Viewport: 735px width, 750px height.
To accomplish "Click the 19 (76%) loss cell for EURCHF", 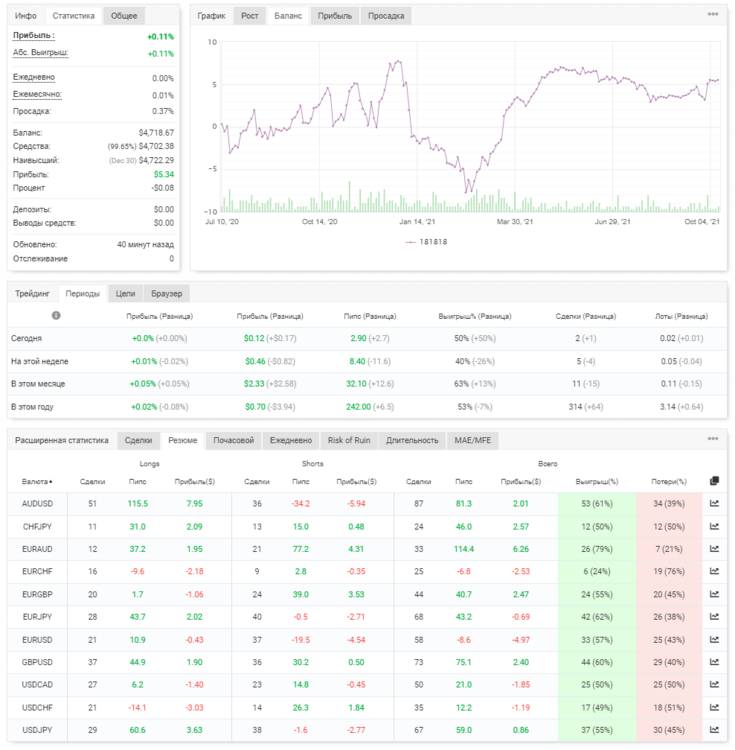I will pyautogui.click(x=669, y=571).
